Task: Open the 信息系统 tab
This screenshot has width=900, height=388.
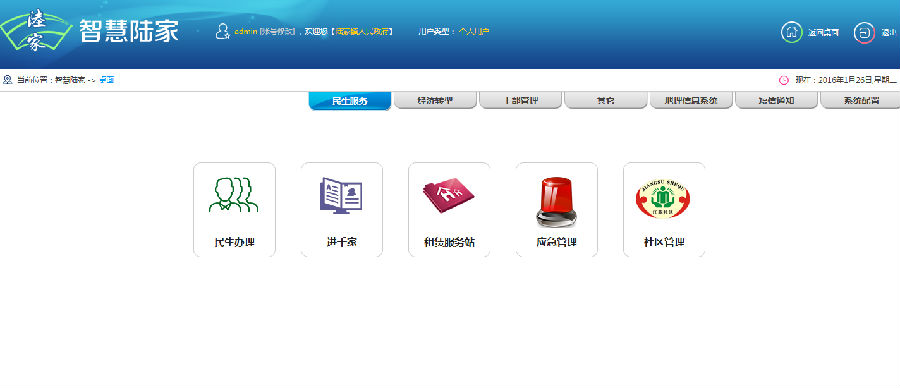Action: click(691, 100)
